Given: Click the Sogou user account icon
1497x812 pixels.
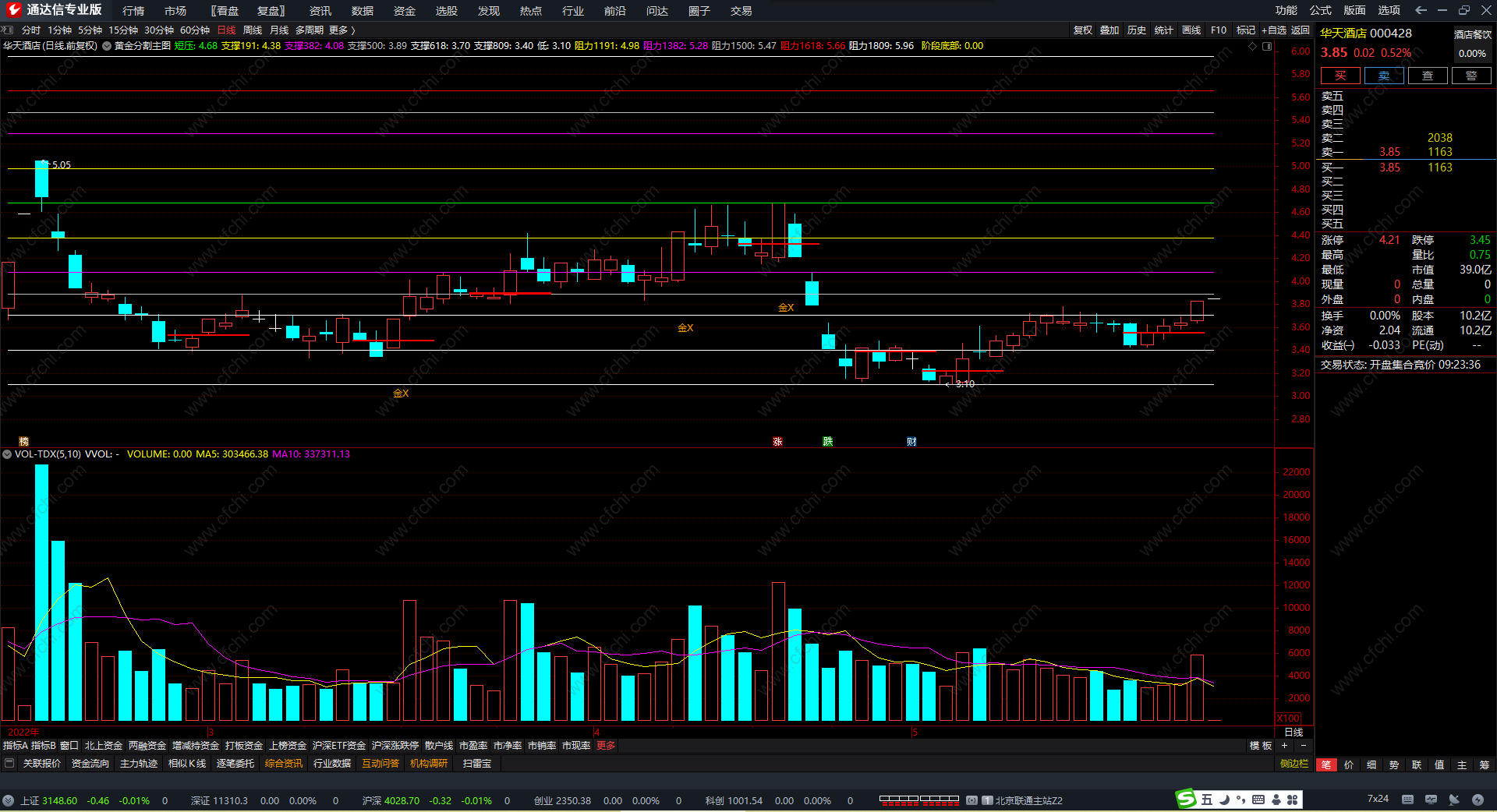Looking at the screenshot, I should point(1276,800).
